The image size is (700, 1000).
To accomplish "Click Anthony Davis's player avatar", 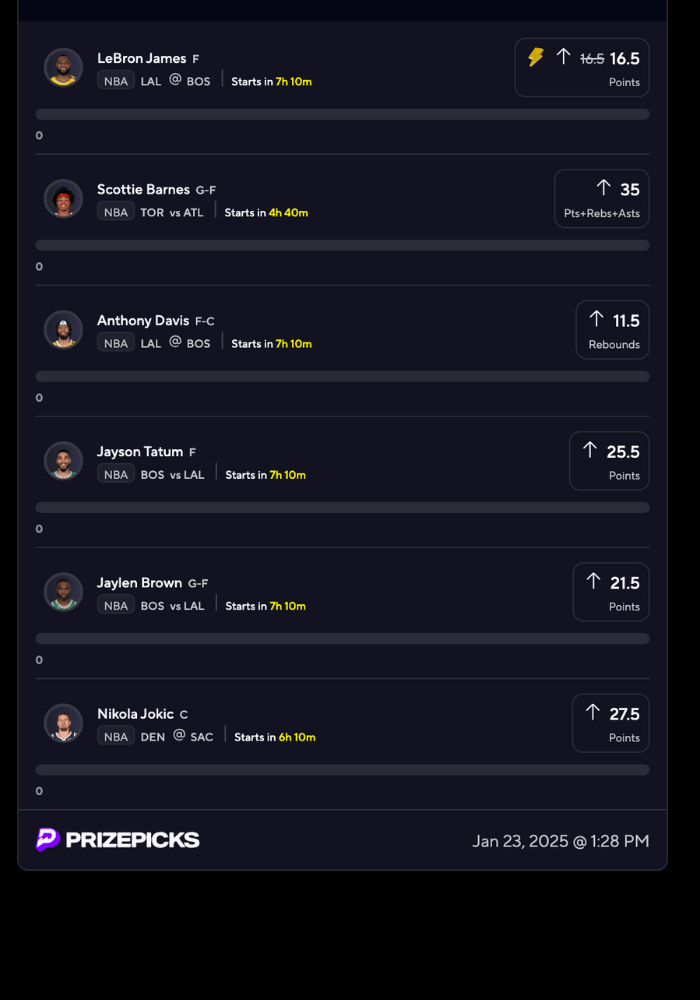I will click(x=63, y=330).
